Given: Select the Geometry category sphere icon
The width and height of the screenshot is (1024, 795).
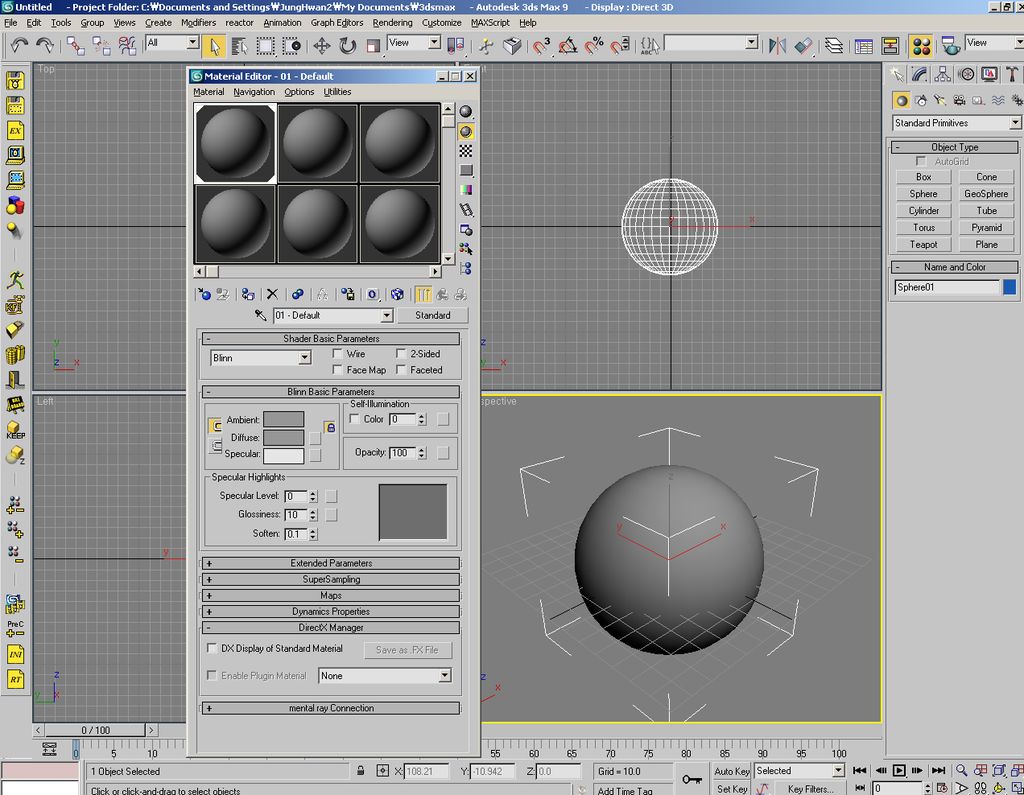Looking at the screenshot, I should tap(902, 101).
